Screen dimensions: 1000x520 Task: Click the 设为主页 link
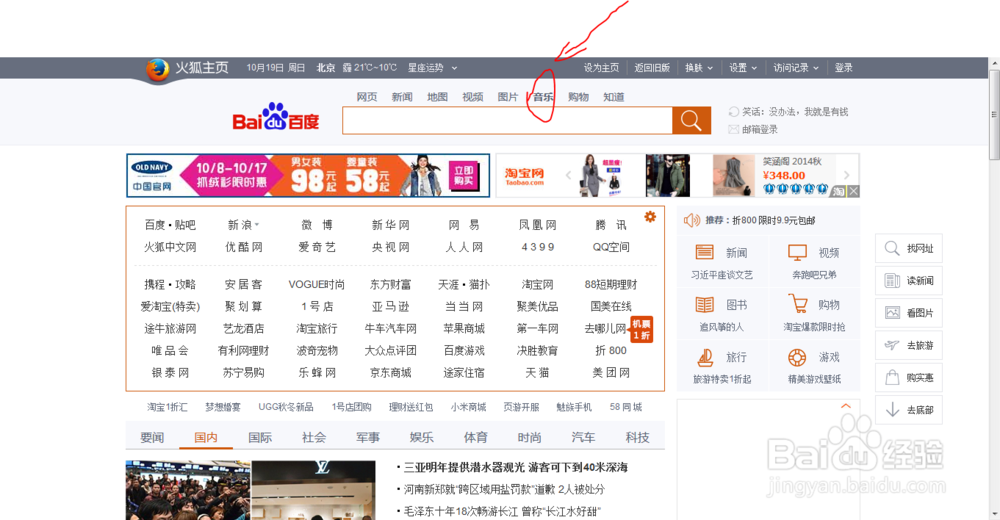[601, 68]
